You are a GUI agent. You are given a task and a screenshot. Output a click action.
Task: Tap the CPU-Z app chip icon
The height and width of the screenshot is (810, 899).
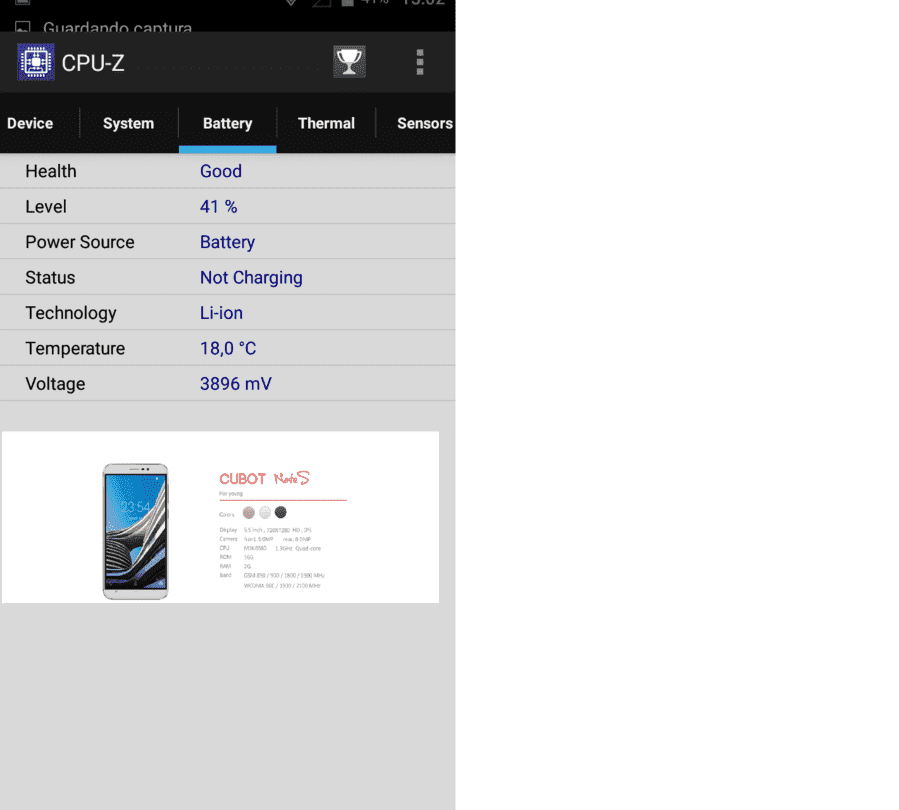(x=36, y=62)
